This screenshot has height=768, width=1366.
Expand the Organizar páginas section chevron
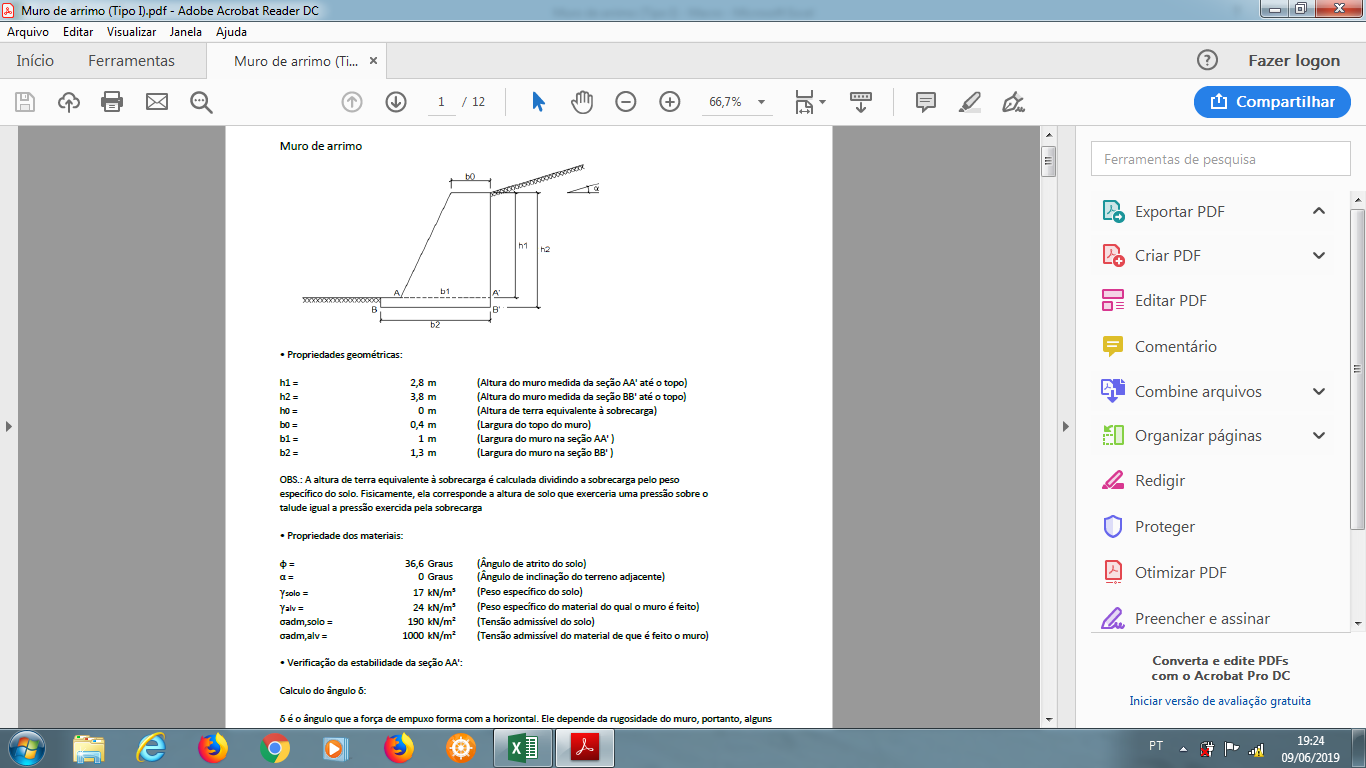(x=1319, y=436)
